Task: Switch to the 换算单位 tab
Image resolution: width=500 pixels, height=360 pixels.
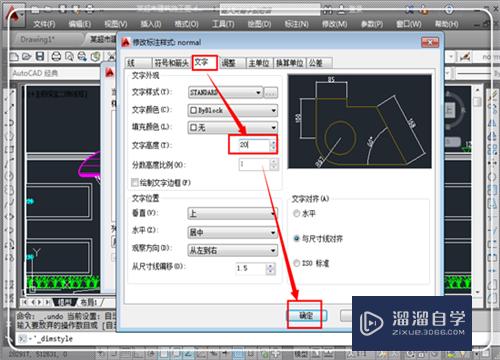Action: click(290, 63)
